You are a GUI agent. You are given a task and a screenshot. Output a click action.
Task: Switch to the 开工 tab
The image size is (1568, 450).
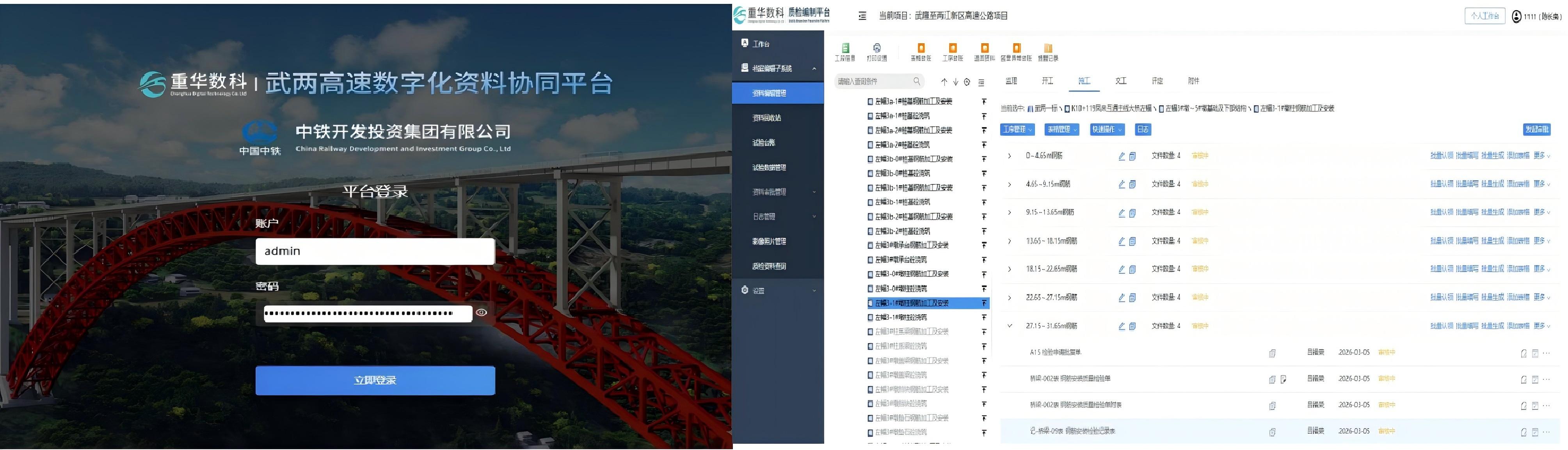[x=1047, y=81]
